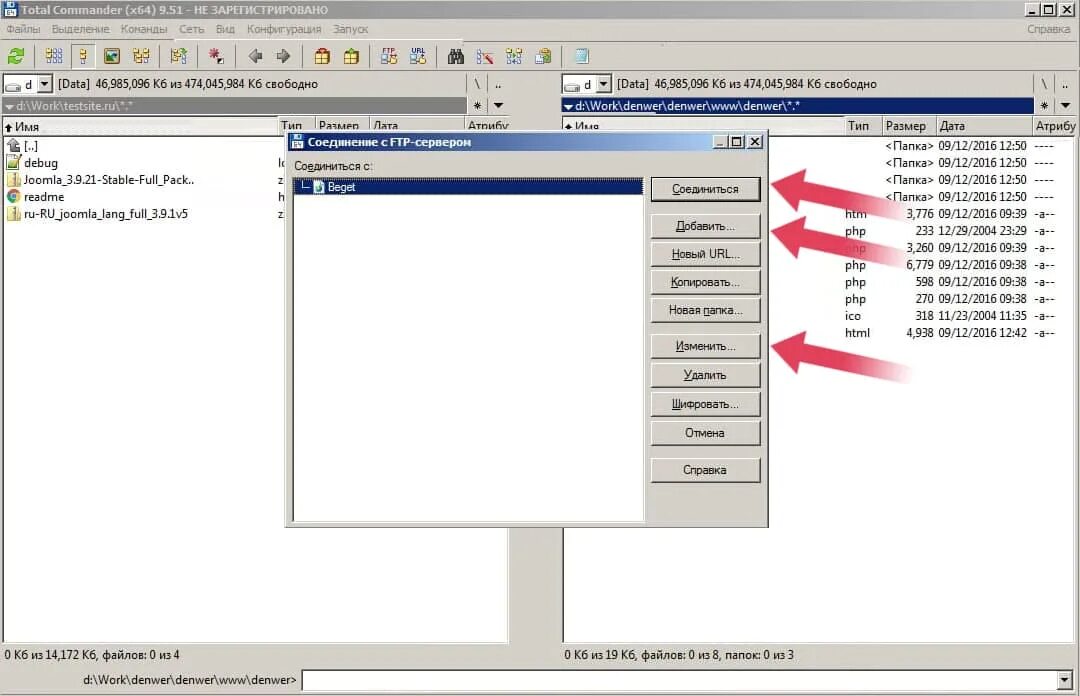Click the Новый URL... button
The width and height of the screenshot is (1080, 696).
(x=705, y=254)
